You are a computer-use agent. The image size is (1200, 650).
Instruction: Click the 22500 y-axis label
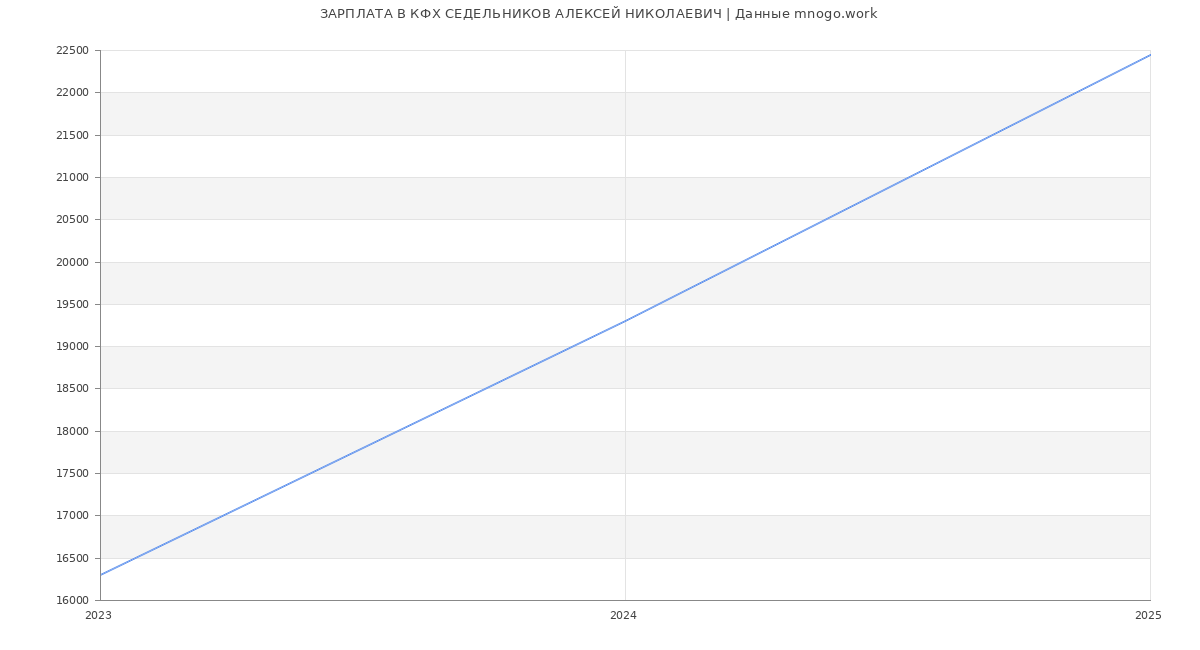(72, 51)
